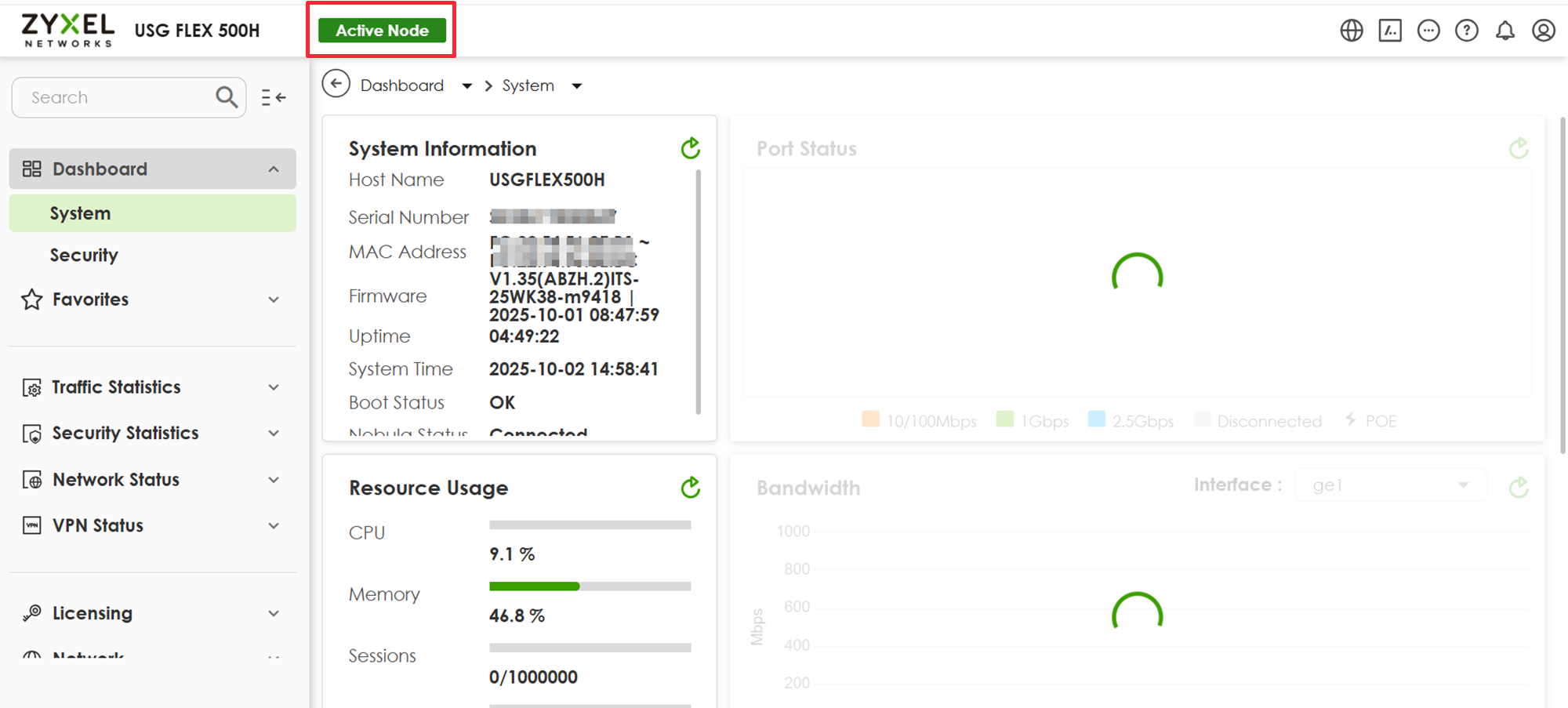Viewport: 1568px width, 708px height.
Task: Refresh the Port Status panel
Action: click(x=1519, y=148)
